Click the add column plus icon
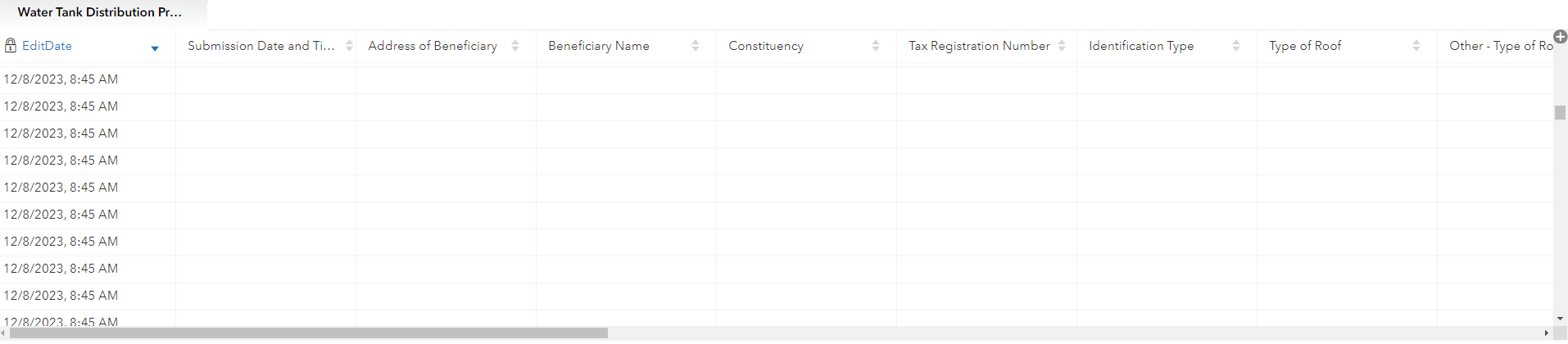Viewport: 1568px width, 344px height. pyautogui.click(x=1560, y=37)
